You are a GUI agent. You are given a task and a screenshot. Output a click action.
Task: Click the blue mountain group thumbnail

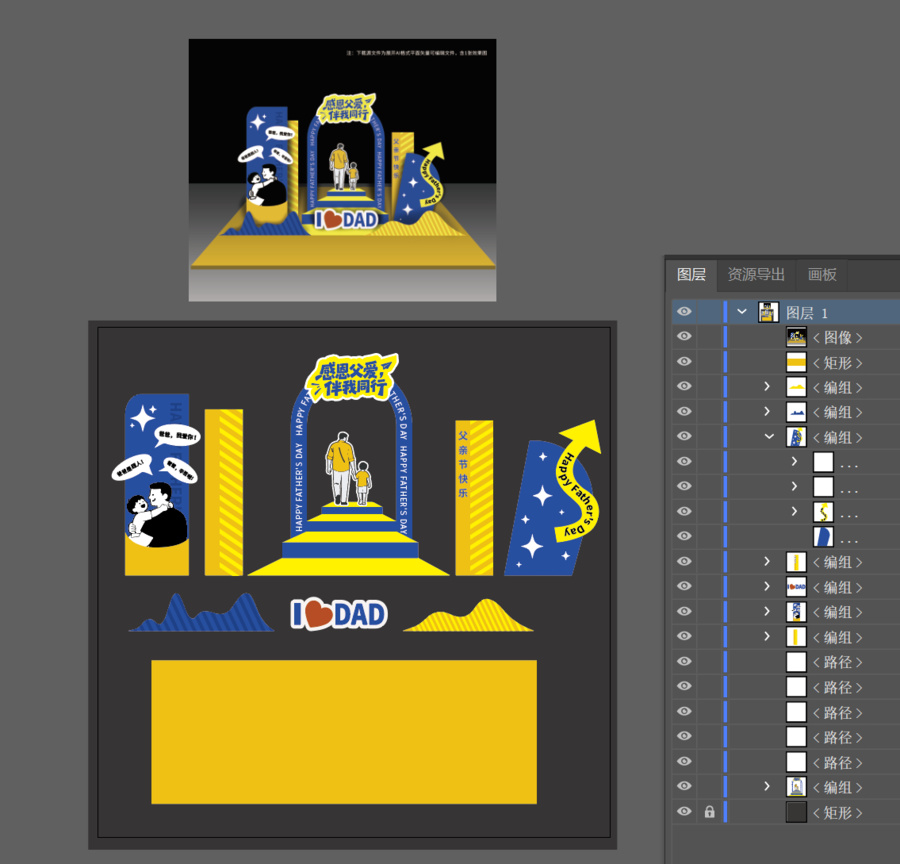[x=796, y=412]
